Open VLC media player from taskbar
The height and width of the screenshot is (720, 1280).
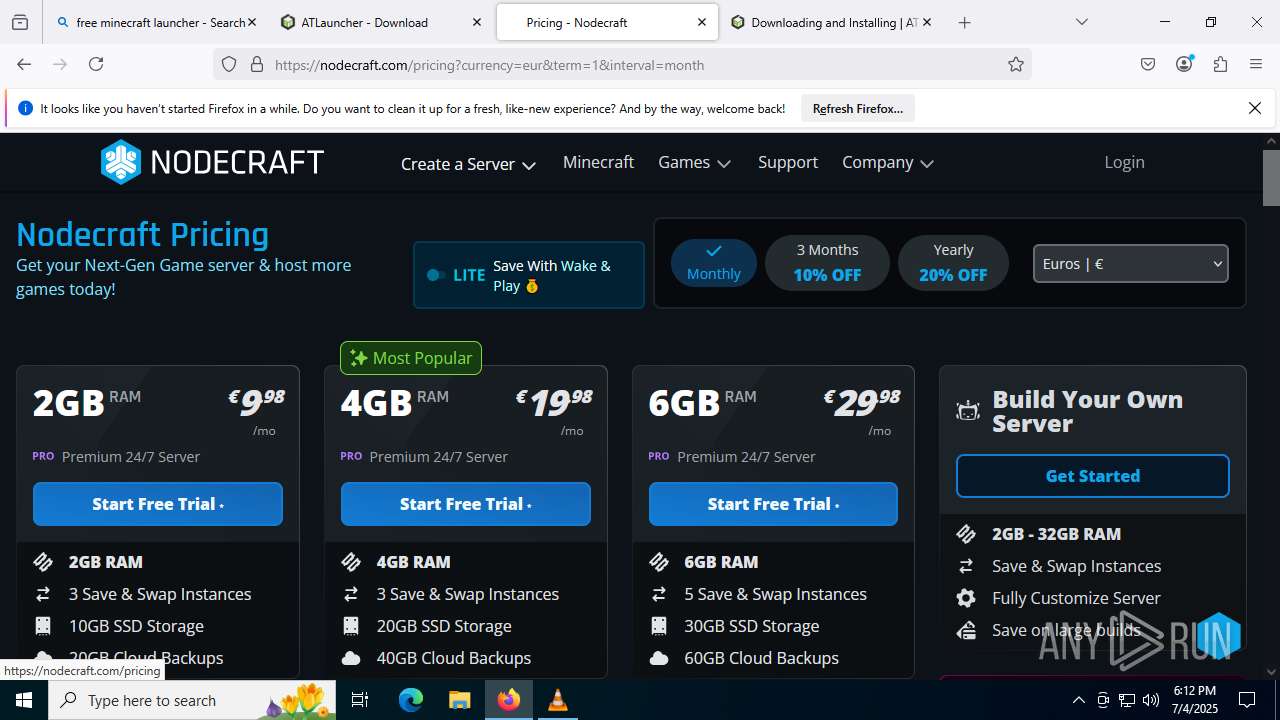pos(558,700)
